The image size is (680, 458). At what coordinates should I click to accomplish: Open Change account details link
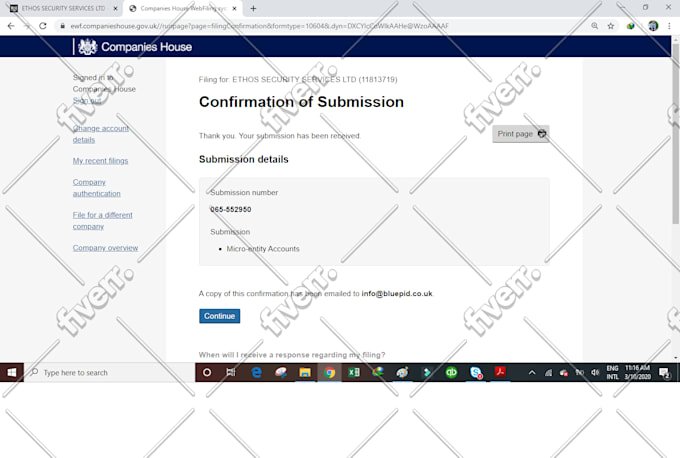pos(101,134)
